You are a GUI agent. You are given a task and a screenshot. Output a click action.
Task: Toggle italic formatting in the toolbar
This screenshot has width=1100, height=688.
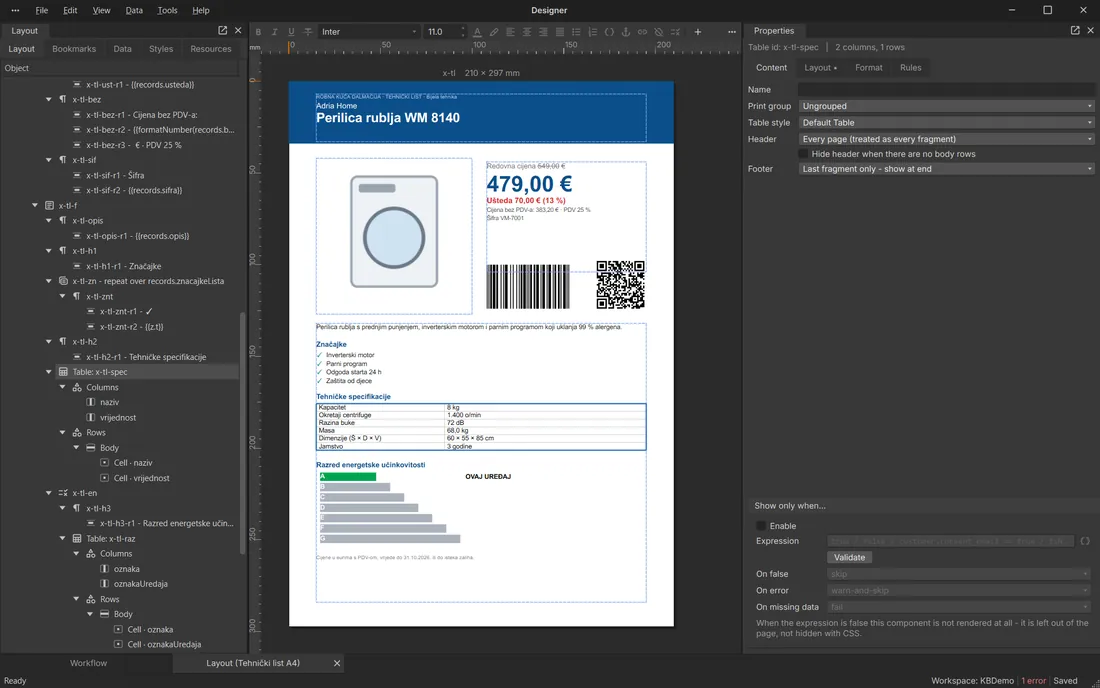pos(274,32)
